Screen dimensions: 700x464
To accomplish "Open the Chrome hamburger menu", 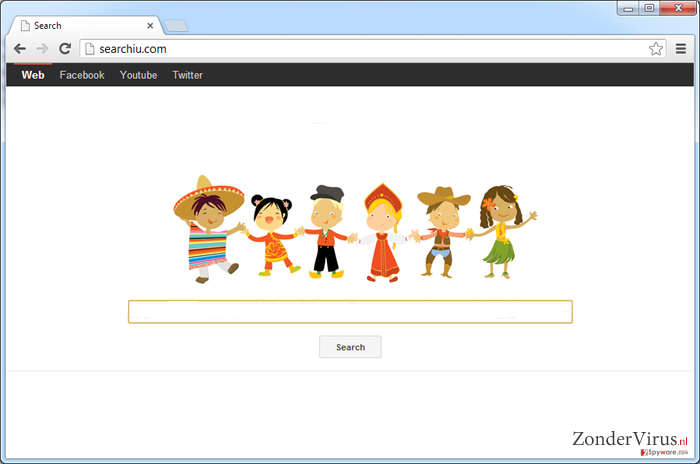I will point(680,49).
